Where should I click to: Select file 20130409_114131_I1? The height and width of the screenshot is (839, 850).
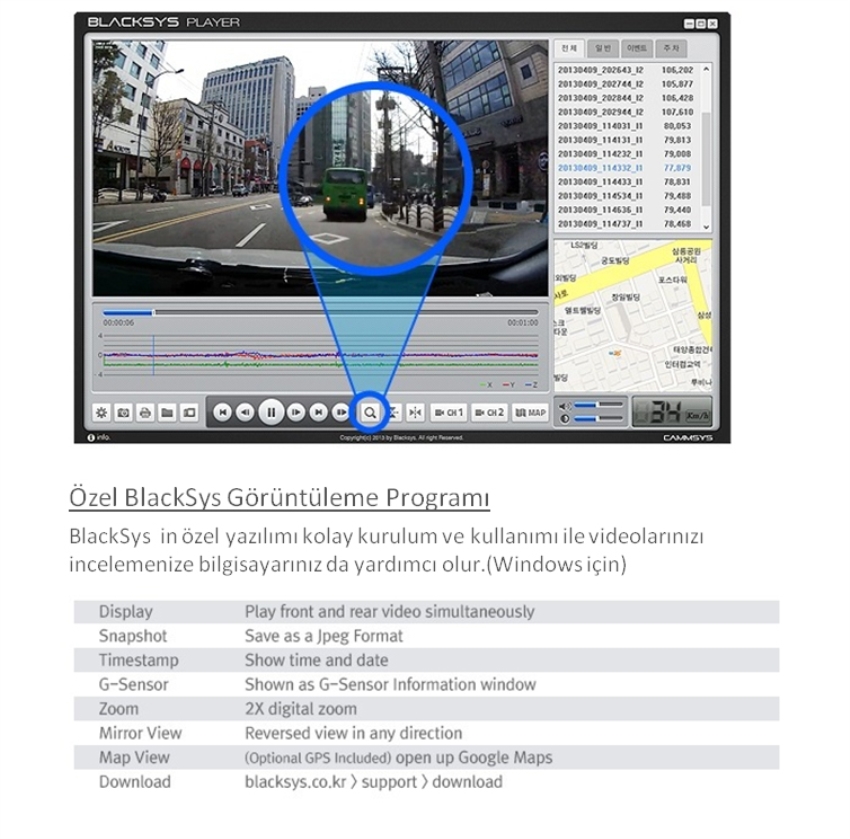coord(627,140)
